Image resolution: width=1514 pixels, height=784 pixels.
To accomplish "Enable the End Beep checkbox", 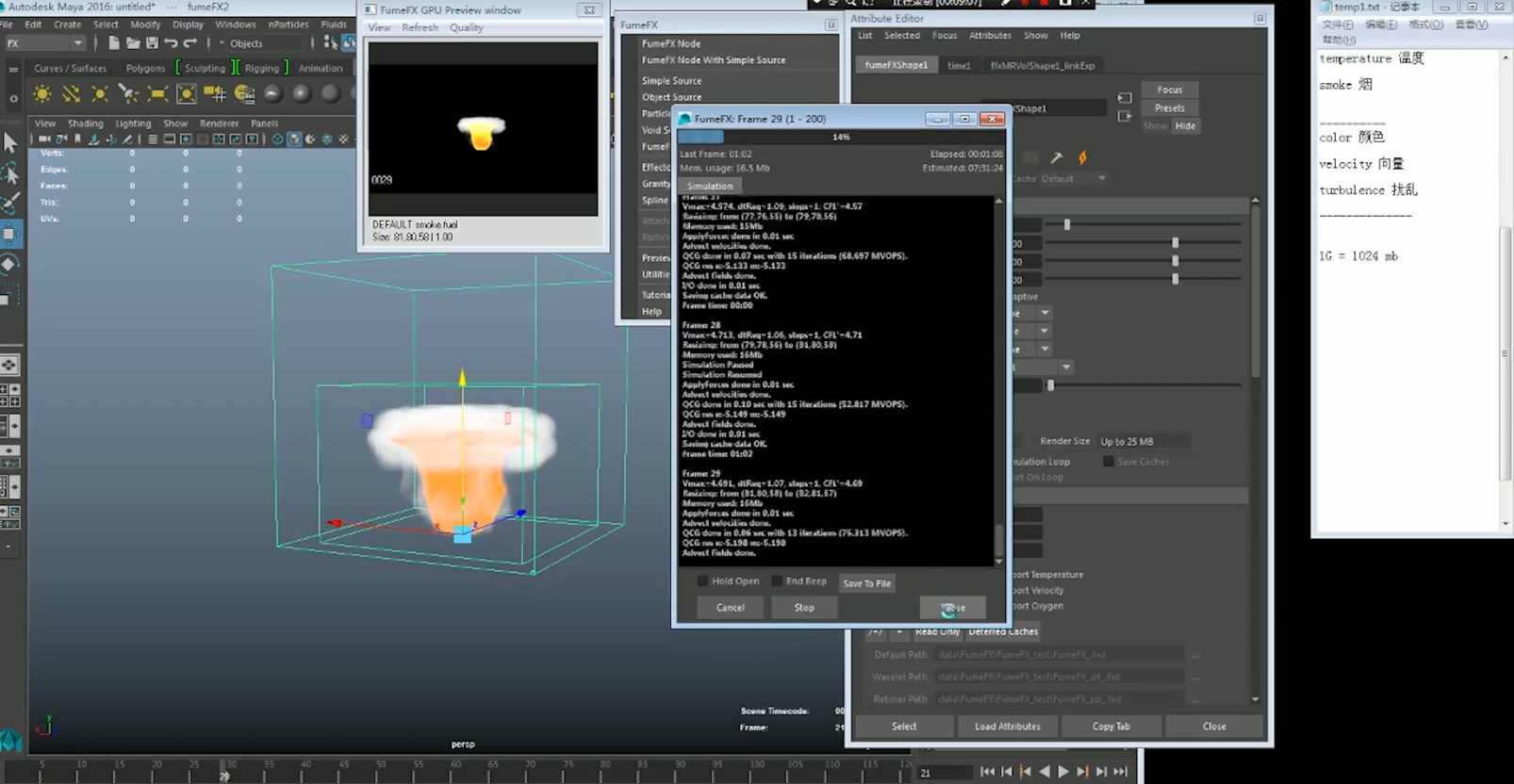I will pos(777,581).
